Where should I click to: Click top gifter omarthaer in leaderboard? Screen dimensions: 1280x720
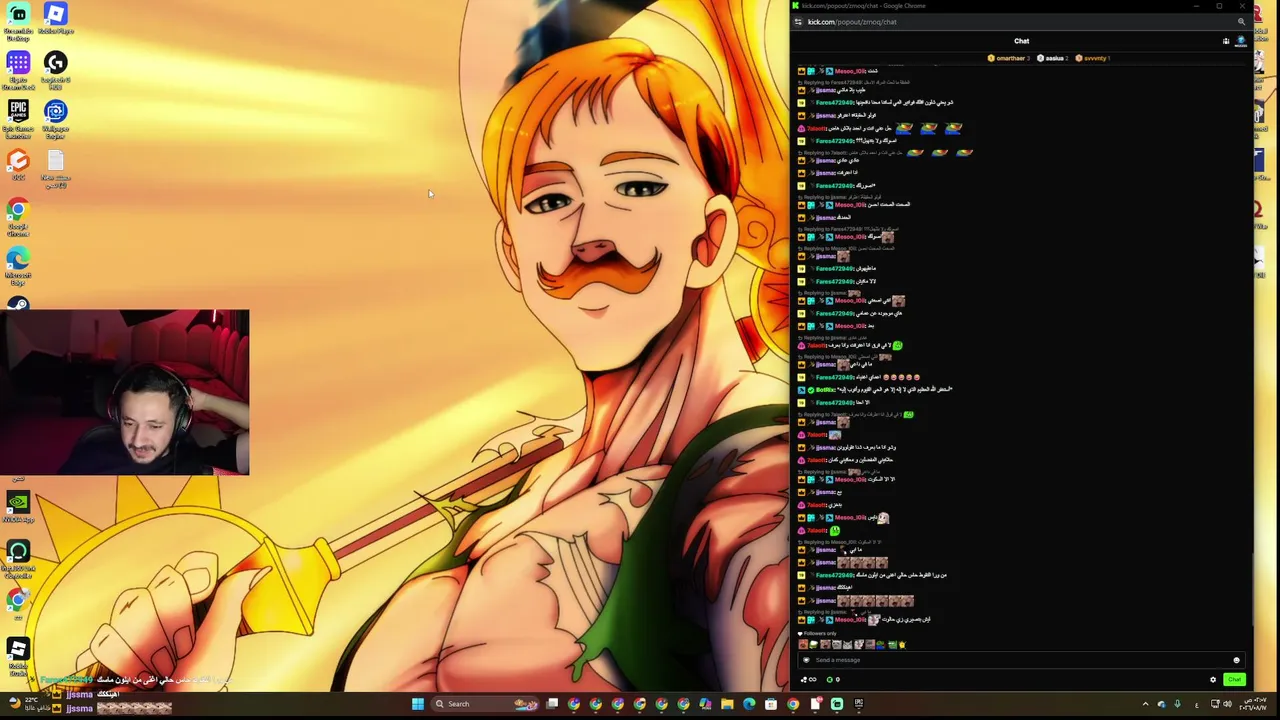tap(1007, 58)
